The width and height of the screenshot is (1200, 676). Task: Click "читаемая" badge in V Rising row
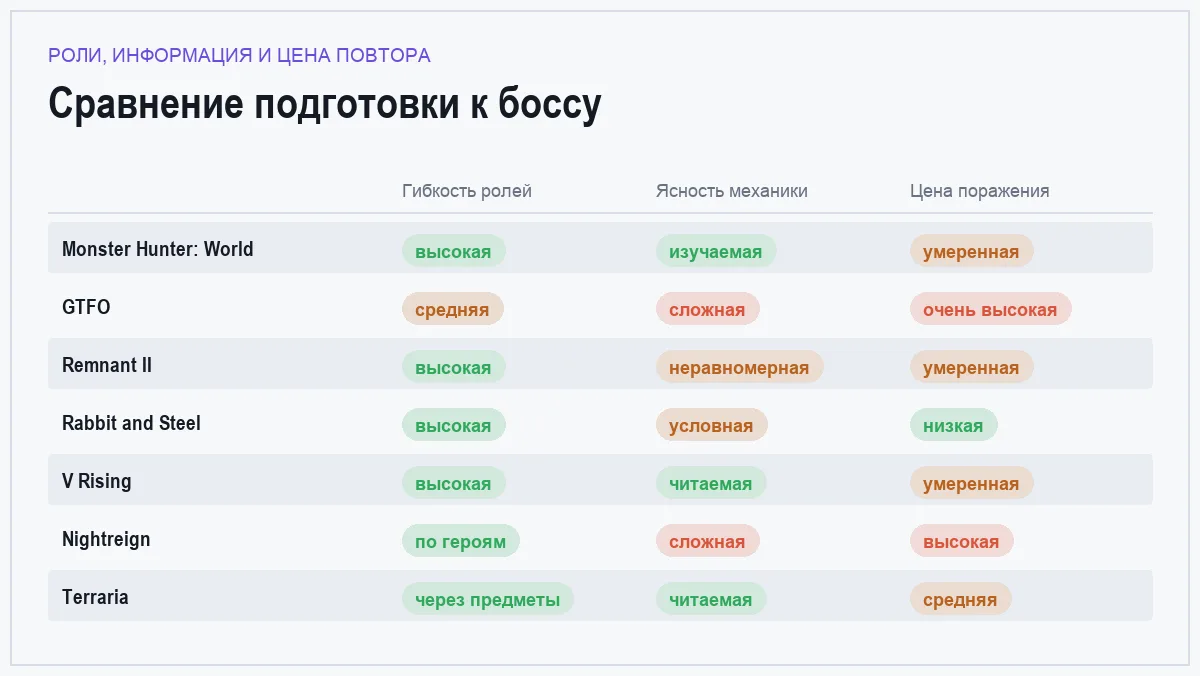pos(711,483)
